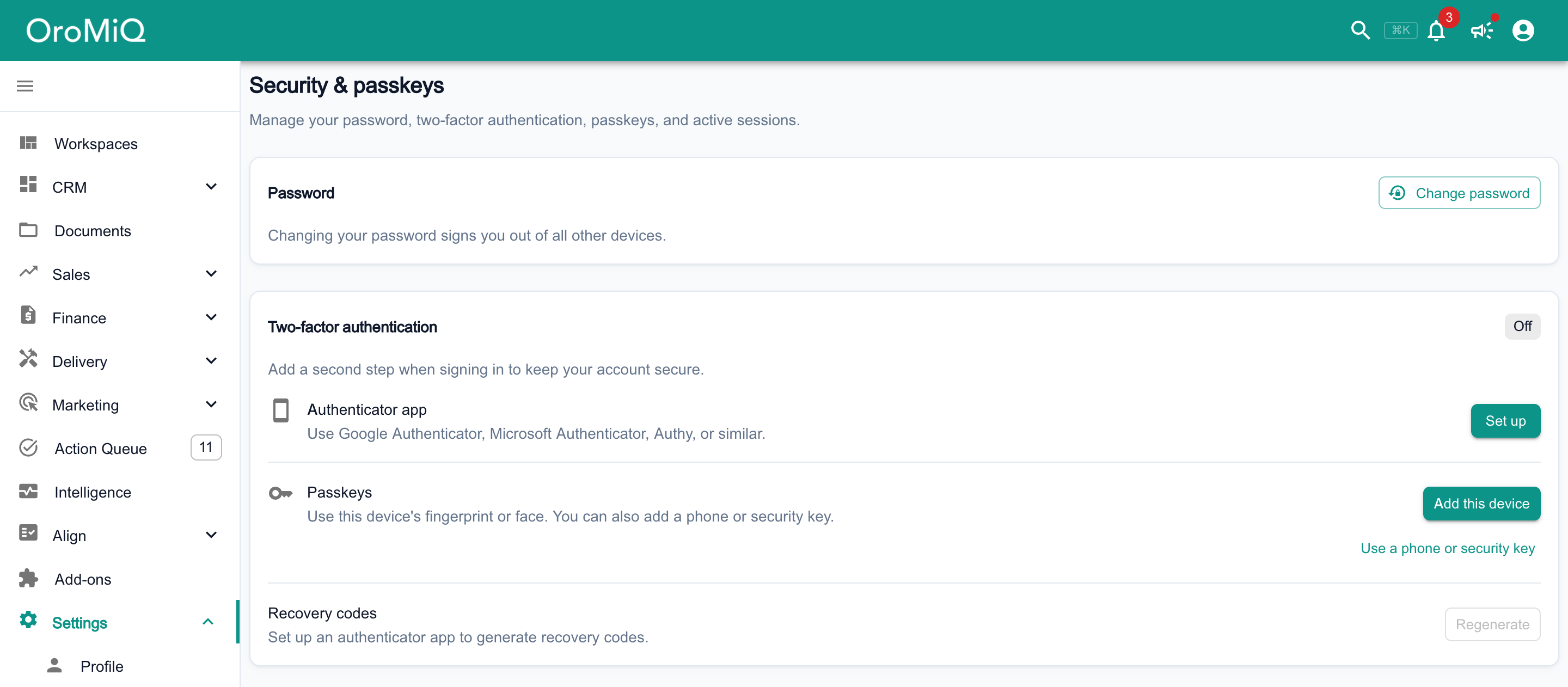Collapse sidebar with the hamburger icon
The image size is (1568, 687).
click(x=25, y=86)
